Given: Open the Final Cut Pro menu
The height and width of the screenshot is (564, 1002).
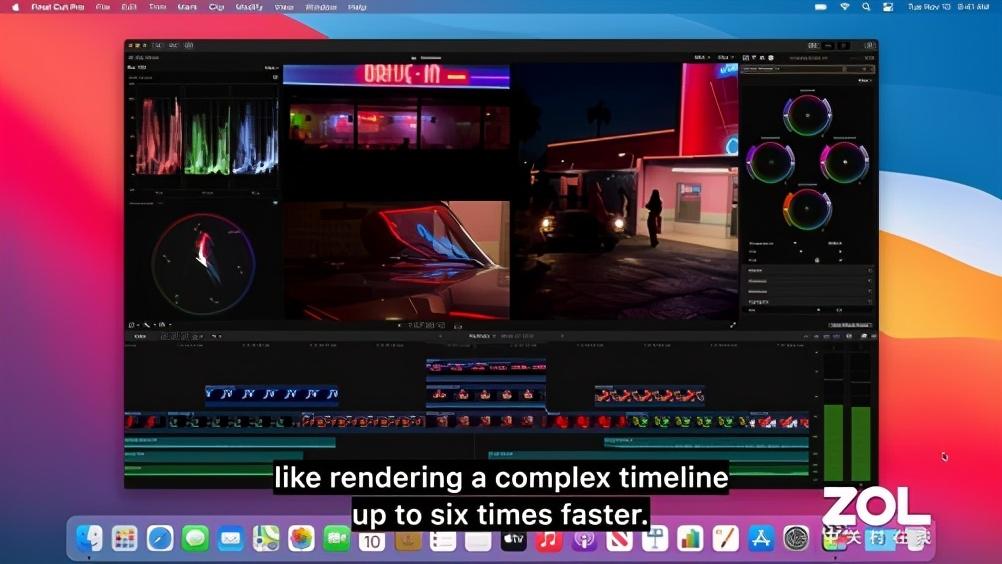Looking at the screenshot, I should point(58,7).
